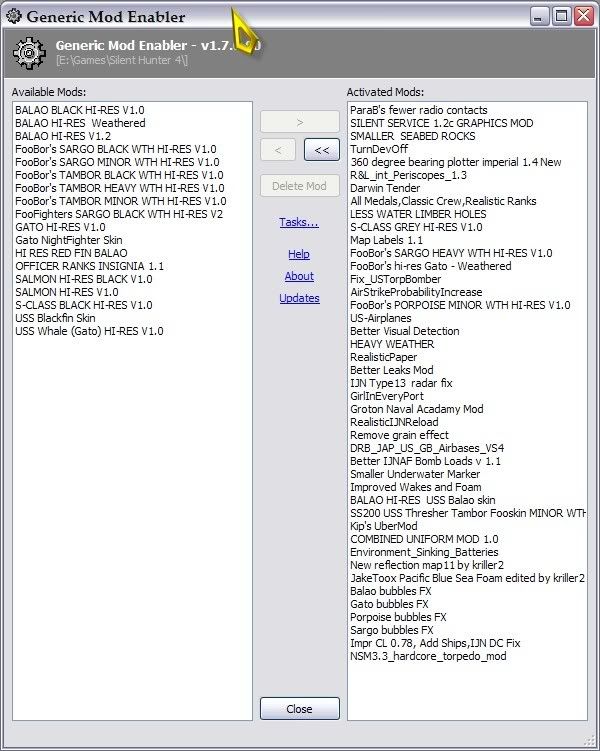Open the Help link
Screen dimensions: 600x751
[299, 254]
